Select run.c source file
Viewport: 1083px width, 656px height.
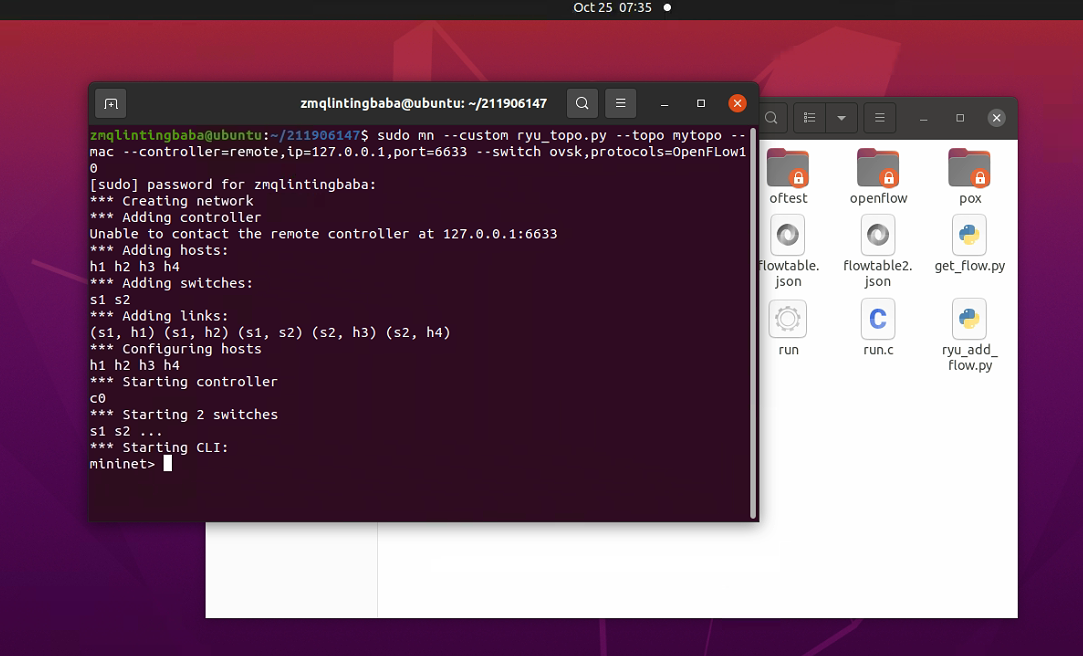(x=878, y=328)
